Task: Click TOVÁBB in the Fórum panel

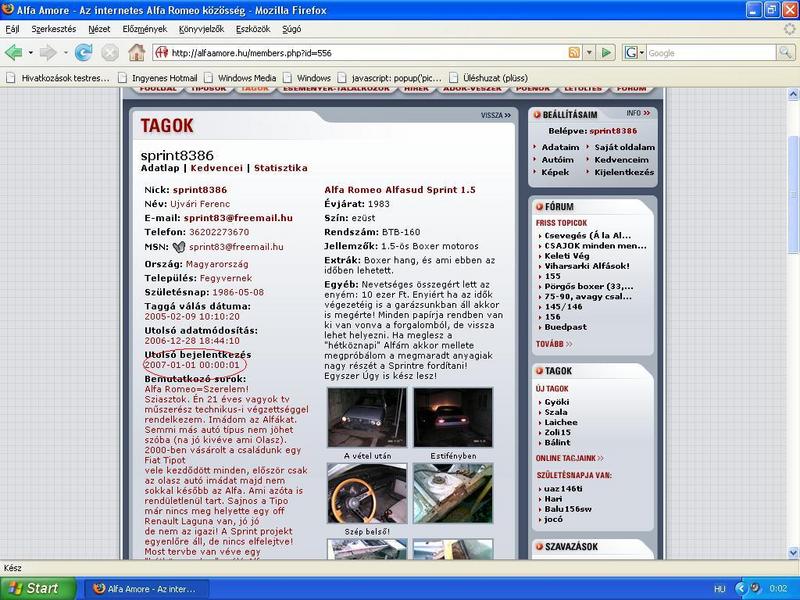Action: pyautogui.click(x=554, y=344)
